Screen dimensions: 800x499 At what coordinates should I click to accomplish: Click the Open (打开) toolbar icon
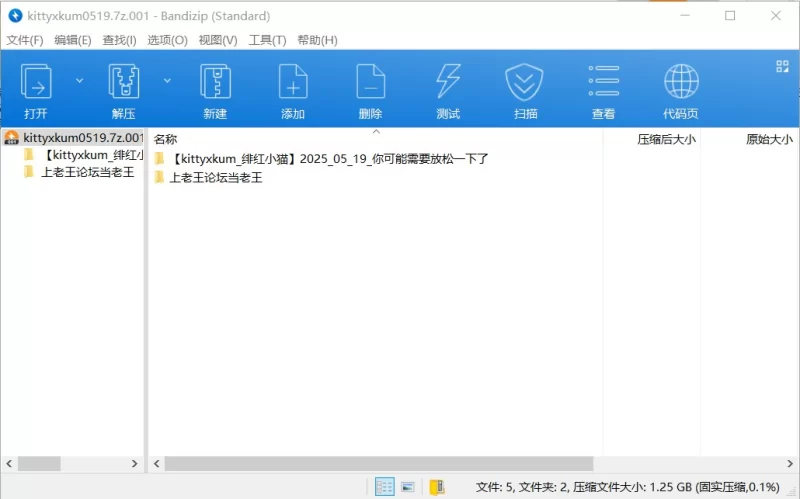[36, 82]
